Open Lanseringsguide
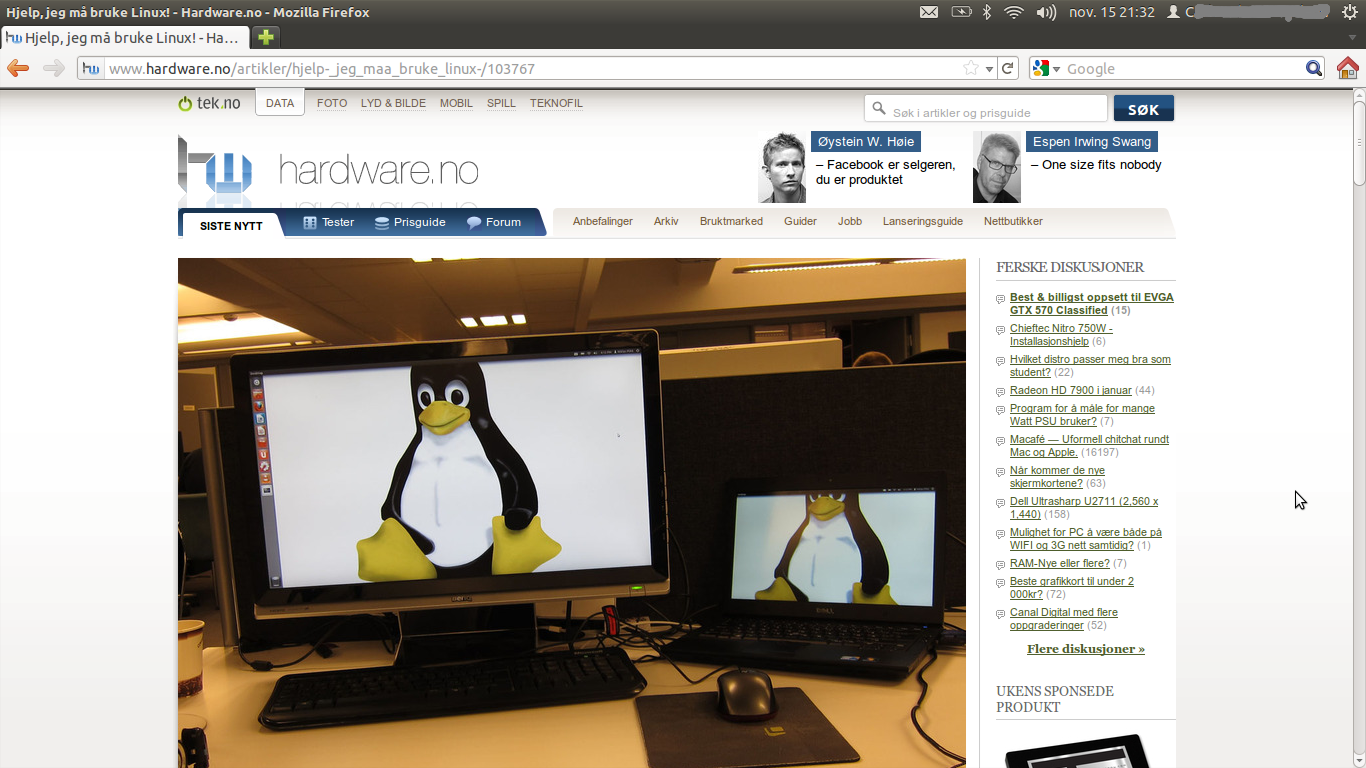The image size is (1366, 768). click(x=923, y=221)
